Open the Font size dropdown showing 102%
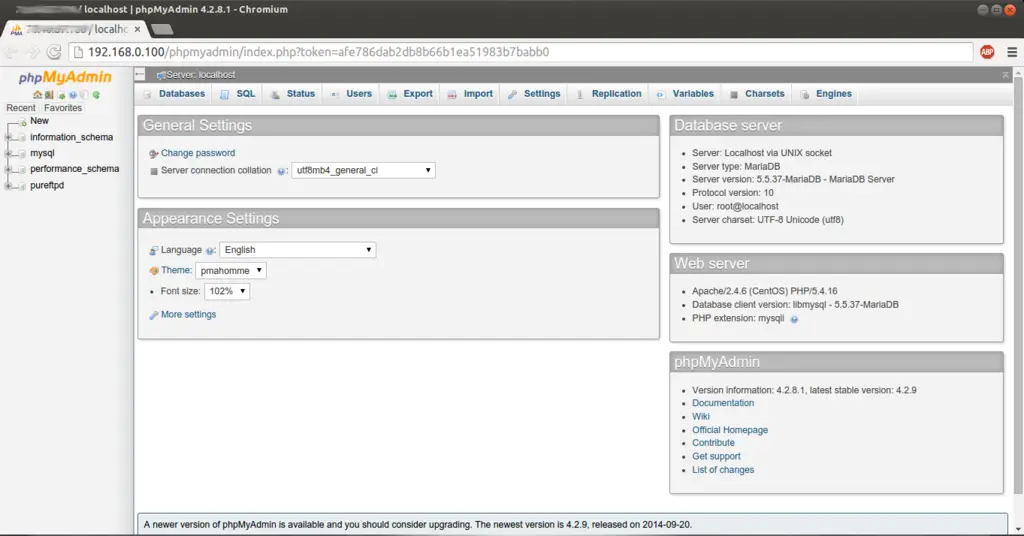This screenshot has width=1024, height=536. [227, 291]
